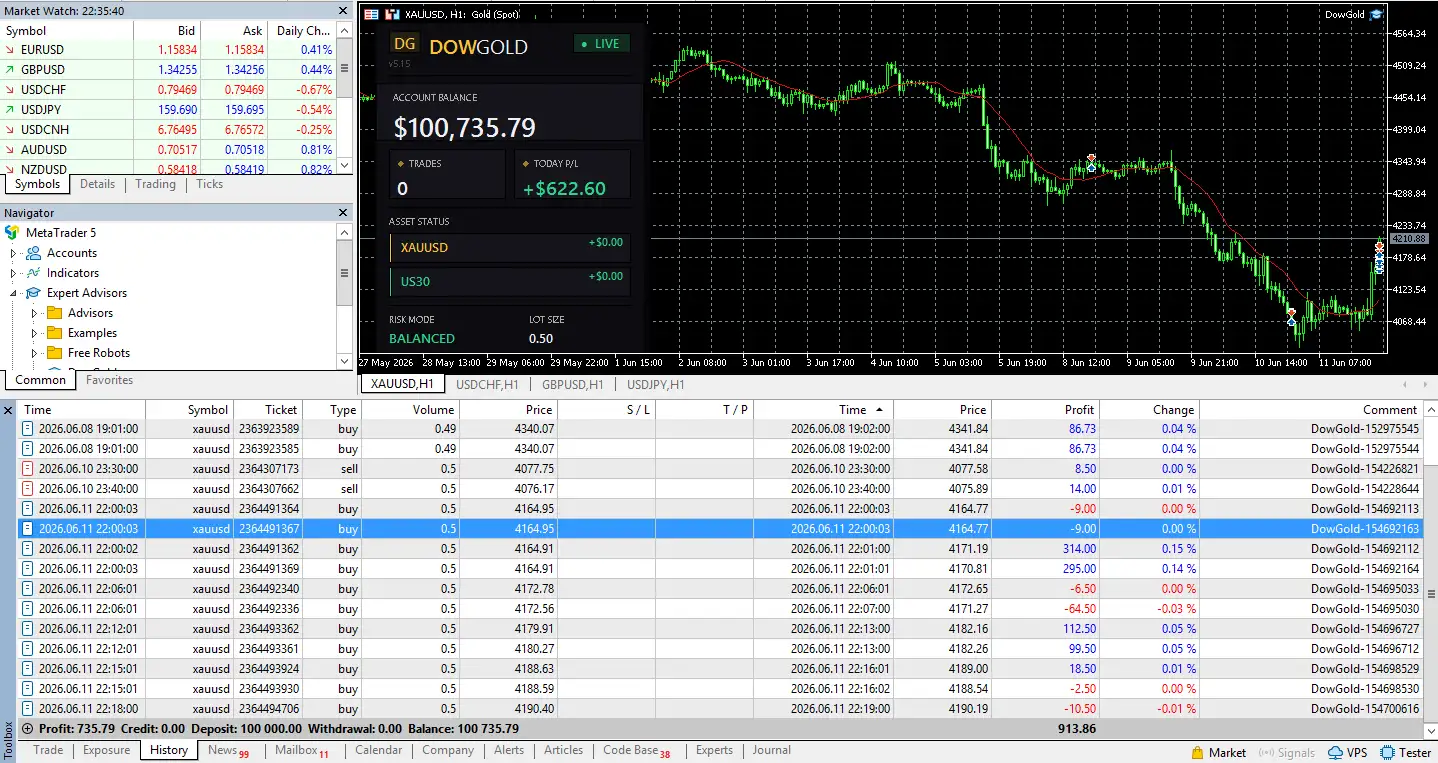
Task: Expand the Free Robots folder arrow
Action: click(x=34, y=353)
